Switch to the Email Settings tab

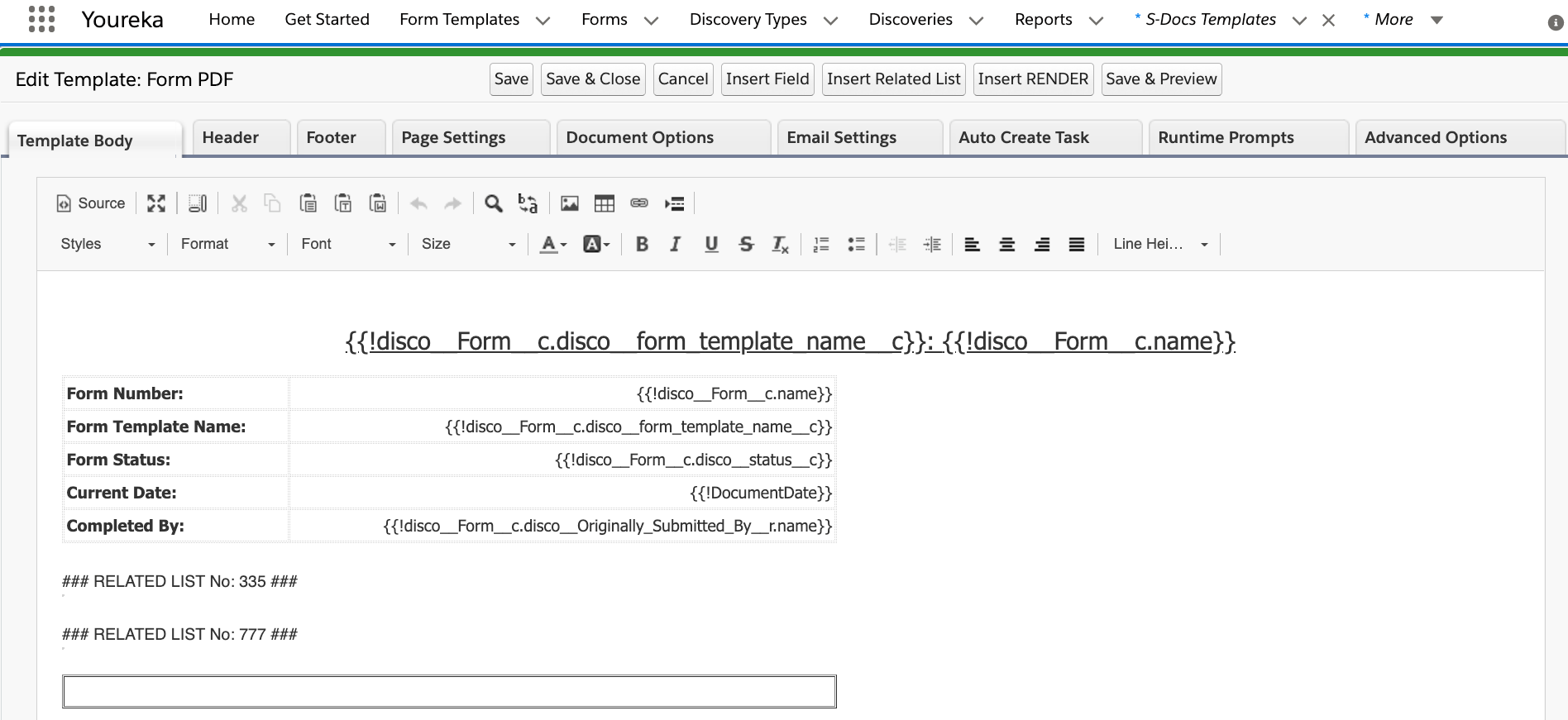pos(860,137)
